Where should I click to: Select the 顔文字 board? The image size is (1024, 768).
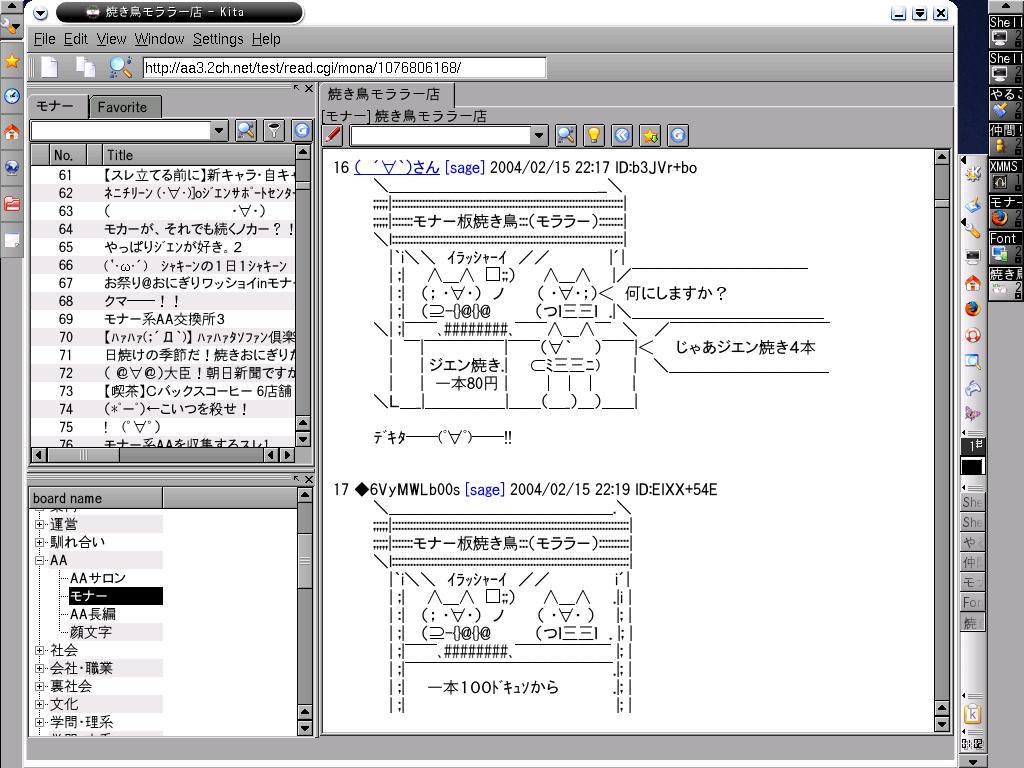(x=91, y=632)
